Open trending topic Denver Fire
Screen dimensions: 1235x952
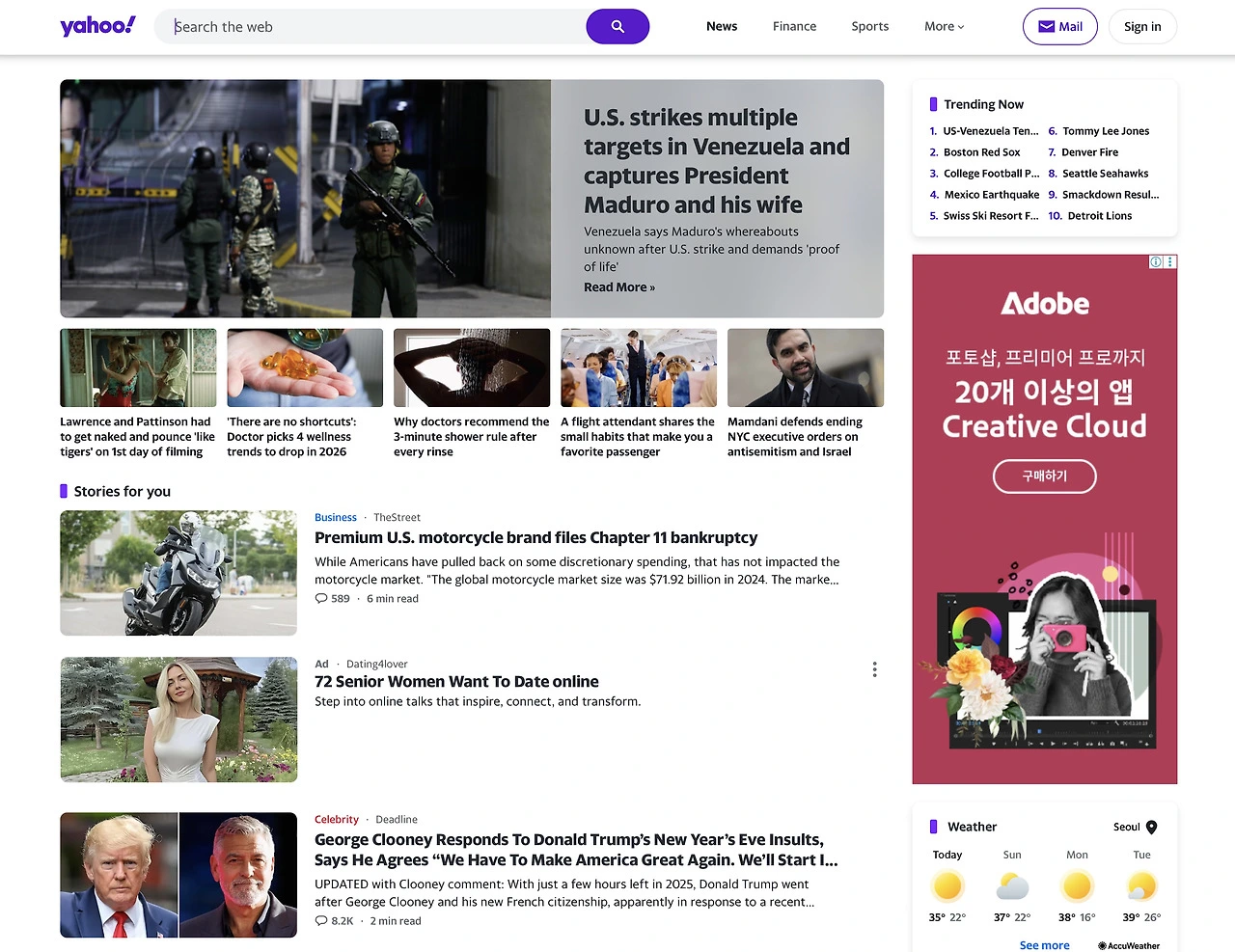point(1090,152)
